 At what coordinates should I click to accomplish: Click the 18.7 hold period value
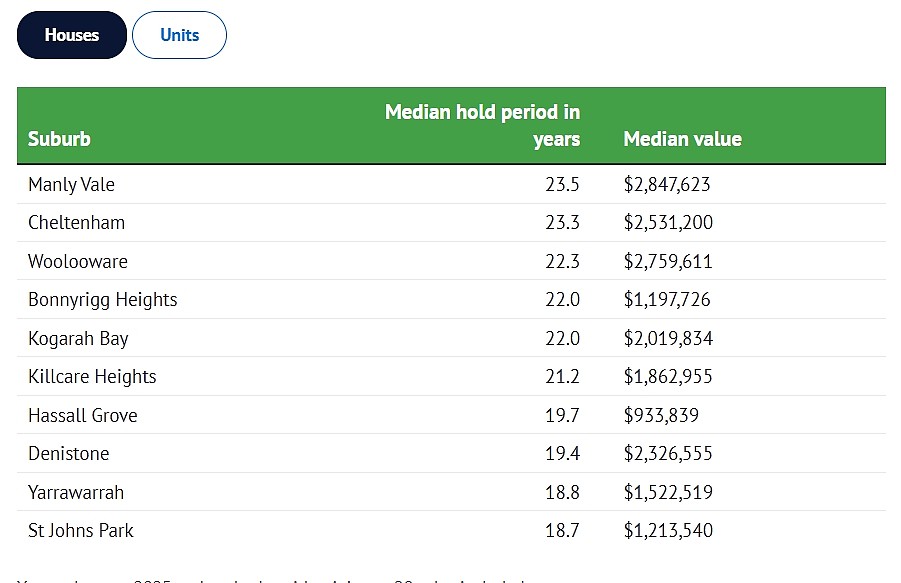point(562,530)
